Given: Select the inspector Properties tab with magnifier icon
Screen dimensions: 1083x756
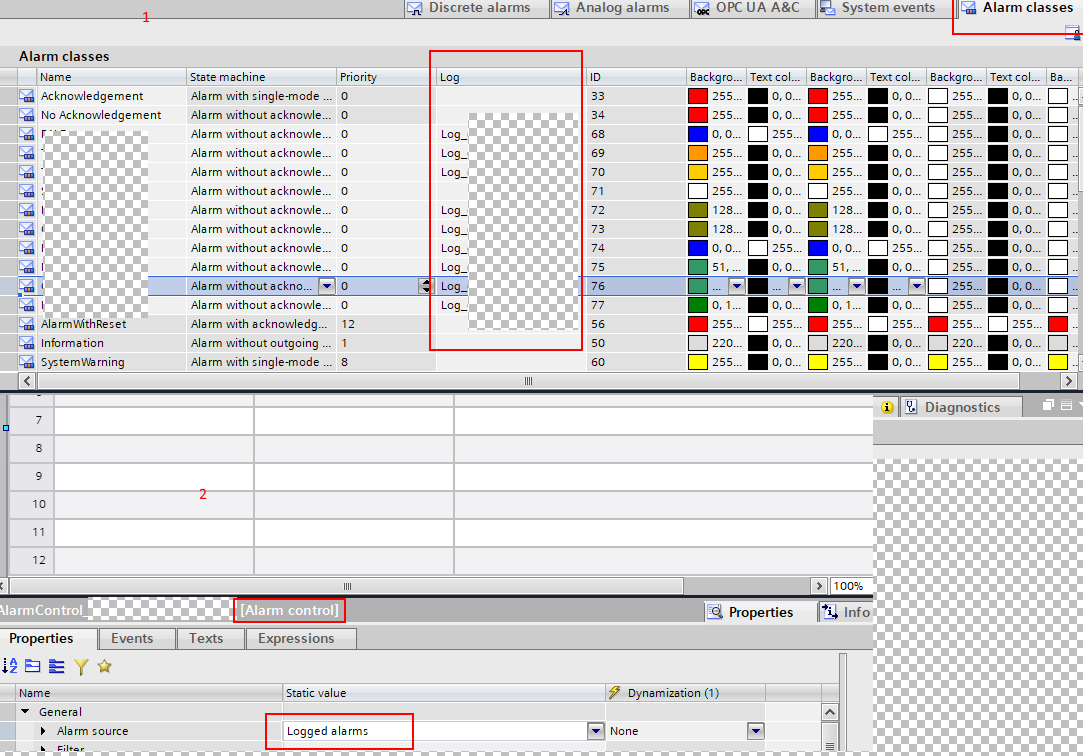Looking at the screenshot, I should [x=760, y=612].
